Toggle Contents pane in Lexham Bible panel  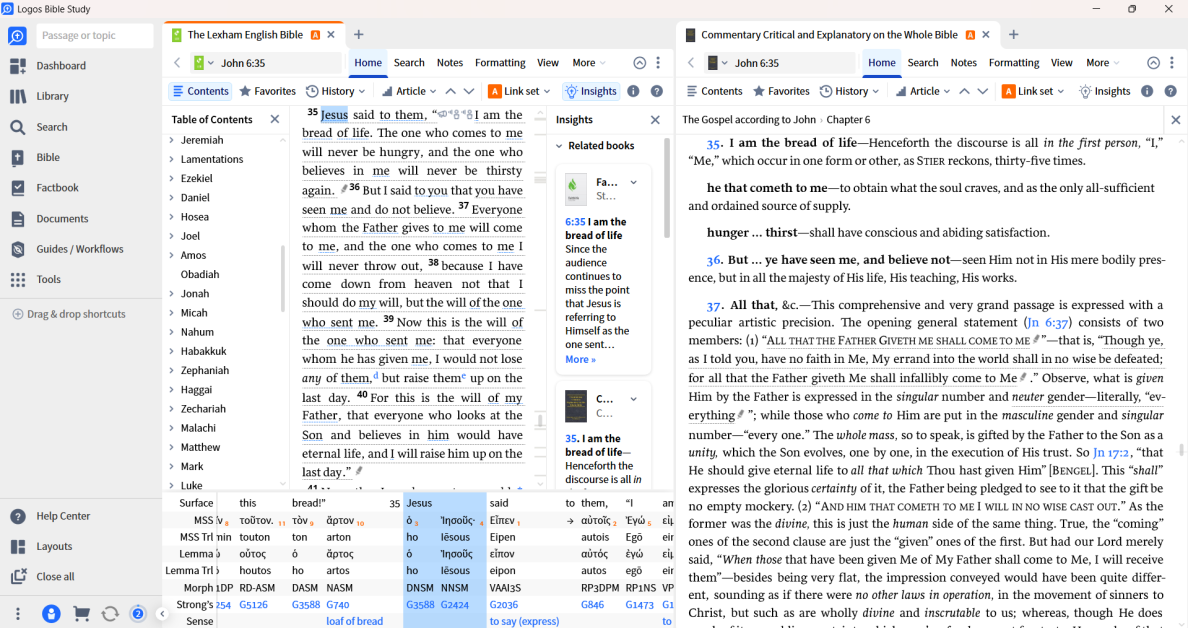200,91
